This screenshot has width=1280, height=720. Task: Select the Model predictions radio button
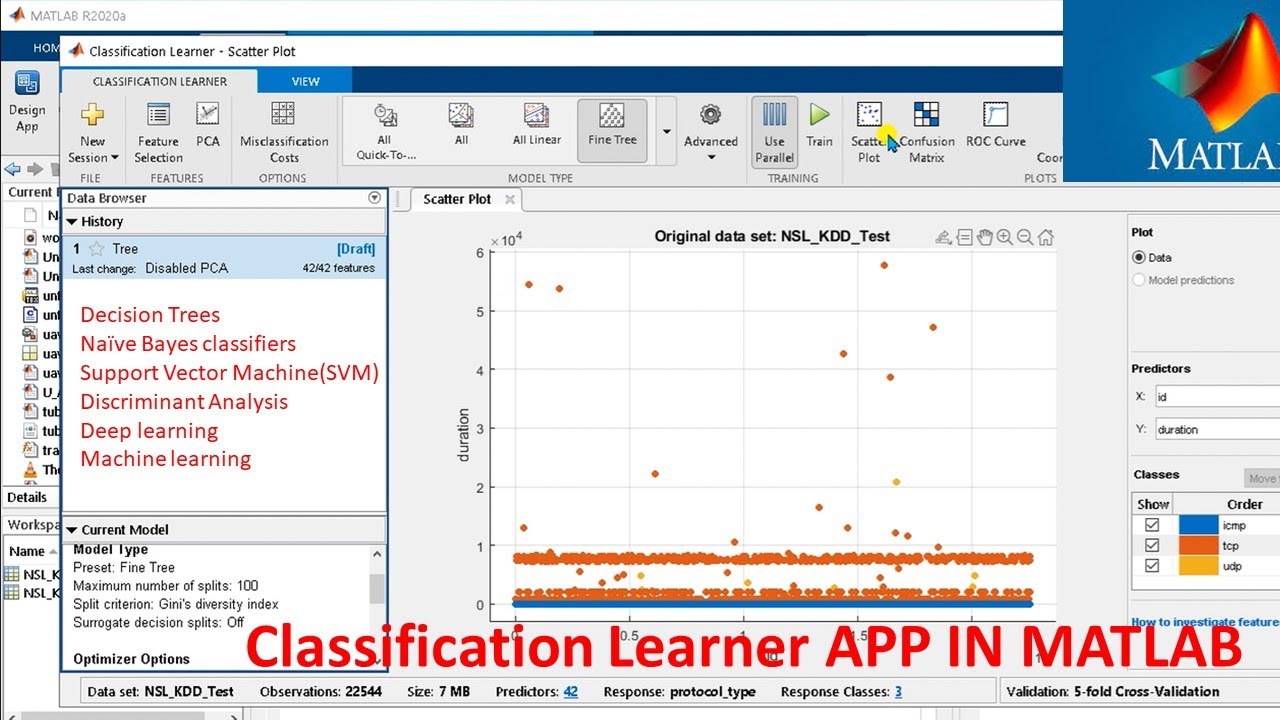pyautogui.click(x=1139, y=280)
